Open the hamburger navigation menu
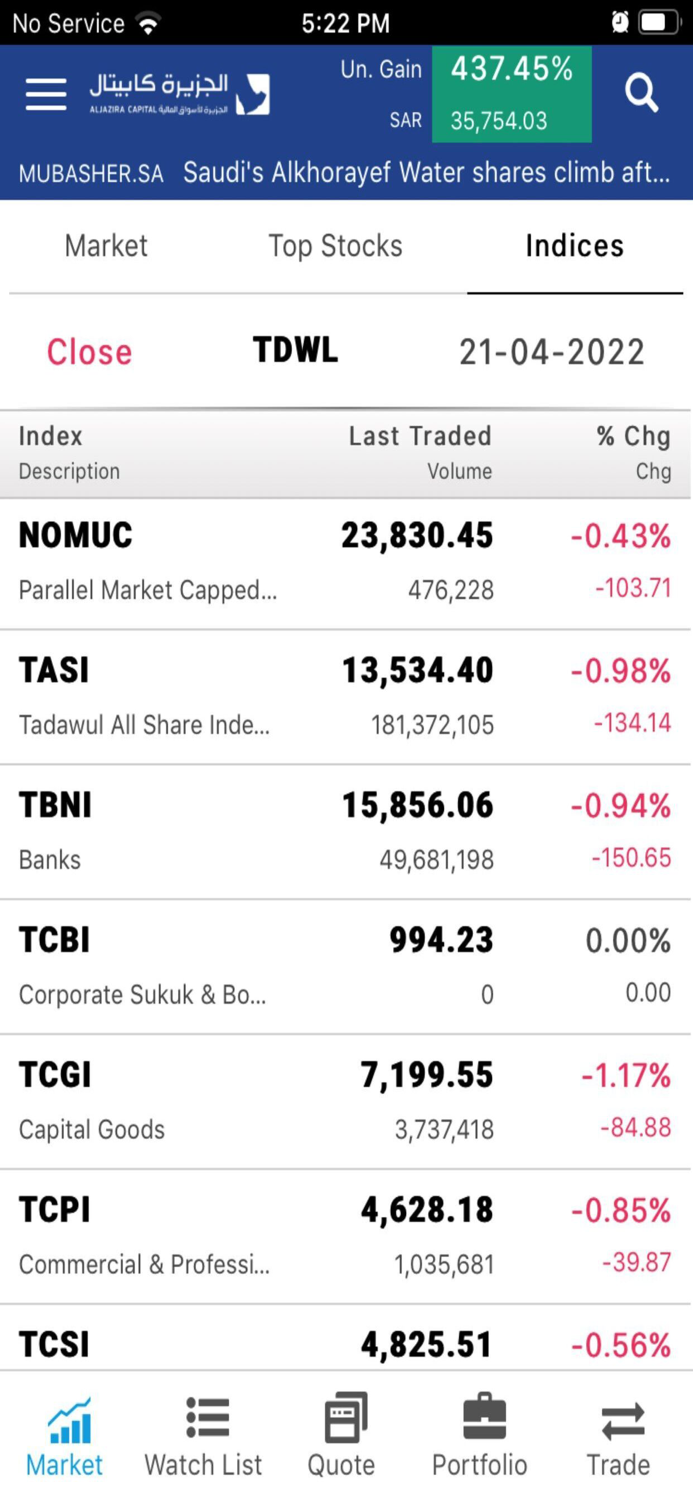 44,93
